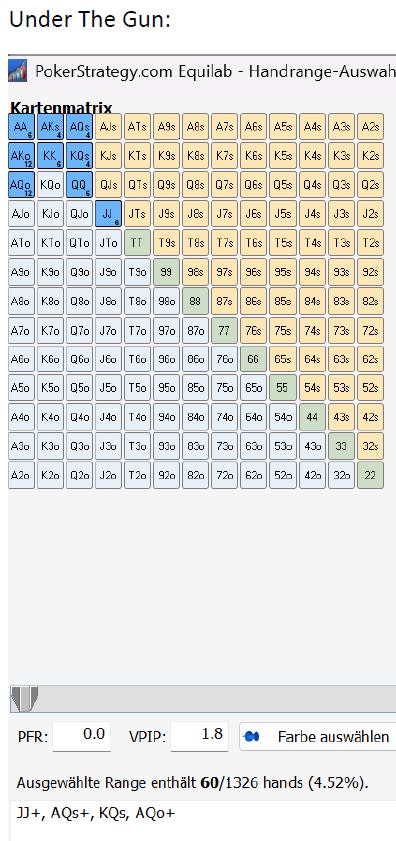Toggle the selected KQs hand cell

(x=79, y=156)
